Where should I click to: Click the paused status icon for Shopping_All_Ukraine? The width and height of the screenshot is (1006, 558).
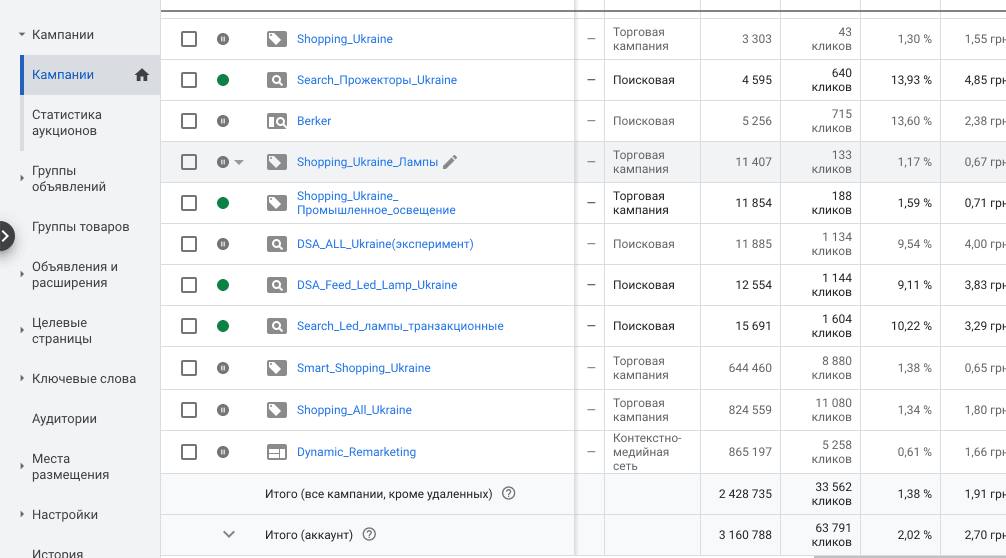tap(223, 410)
